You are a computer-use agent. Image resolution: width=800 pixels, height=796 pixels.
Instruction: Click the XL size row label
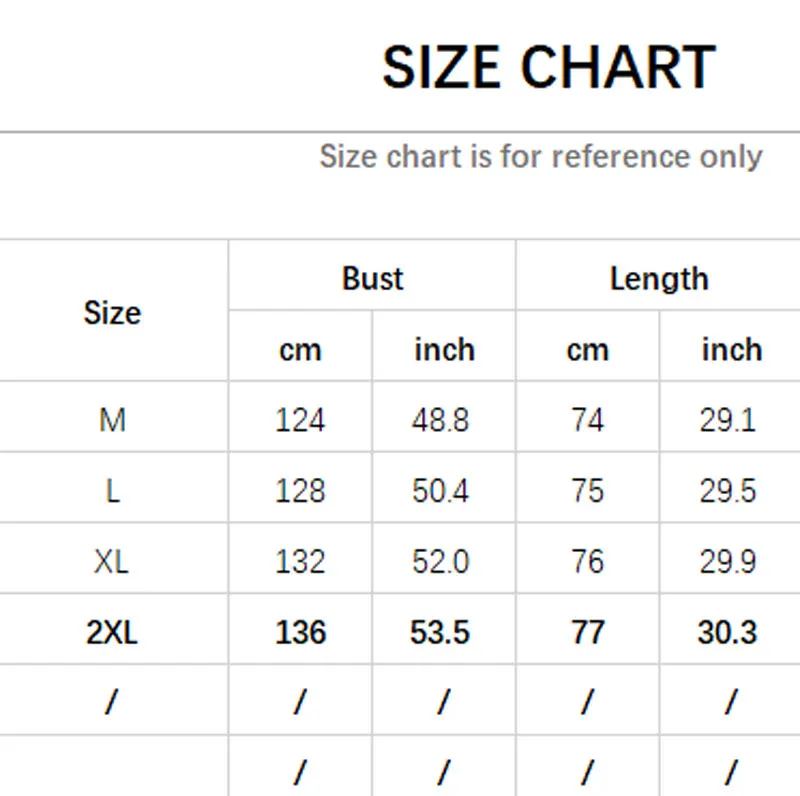[111, 562]
